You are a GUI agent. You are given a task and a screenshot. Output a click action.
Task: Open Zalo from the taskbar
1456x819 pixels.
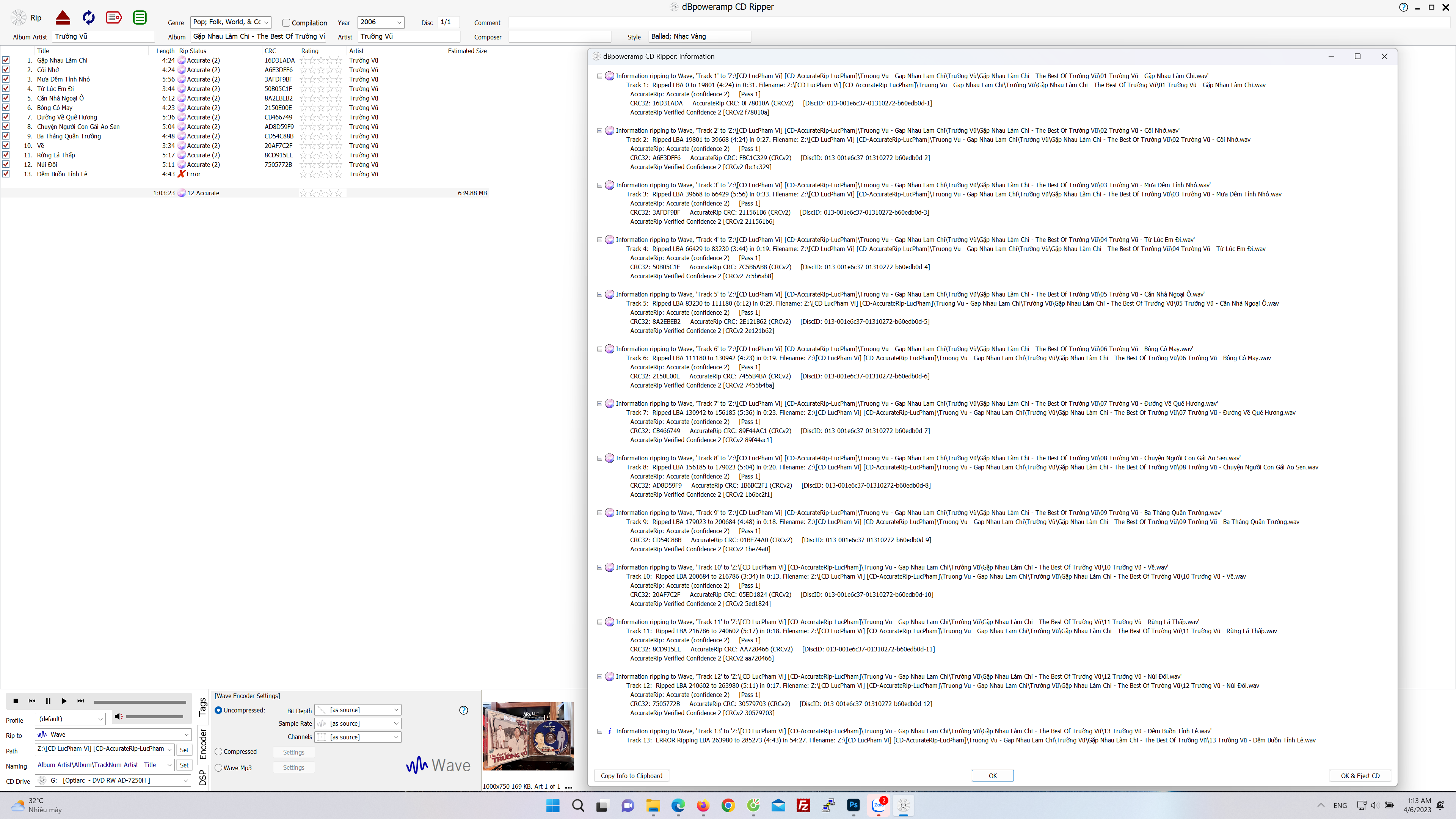tap(879, 805)
